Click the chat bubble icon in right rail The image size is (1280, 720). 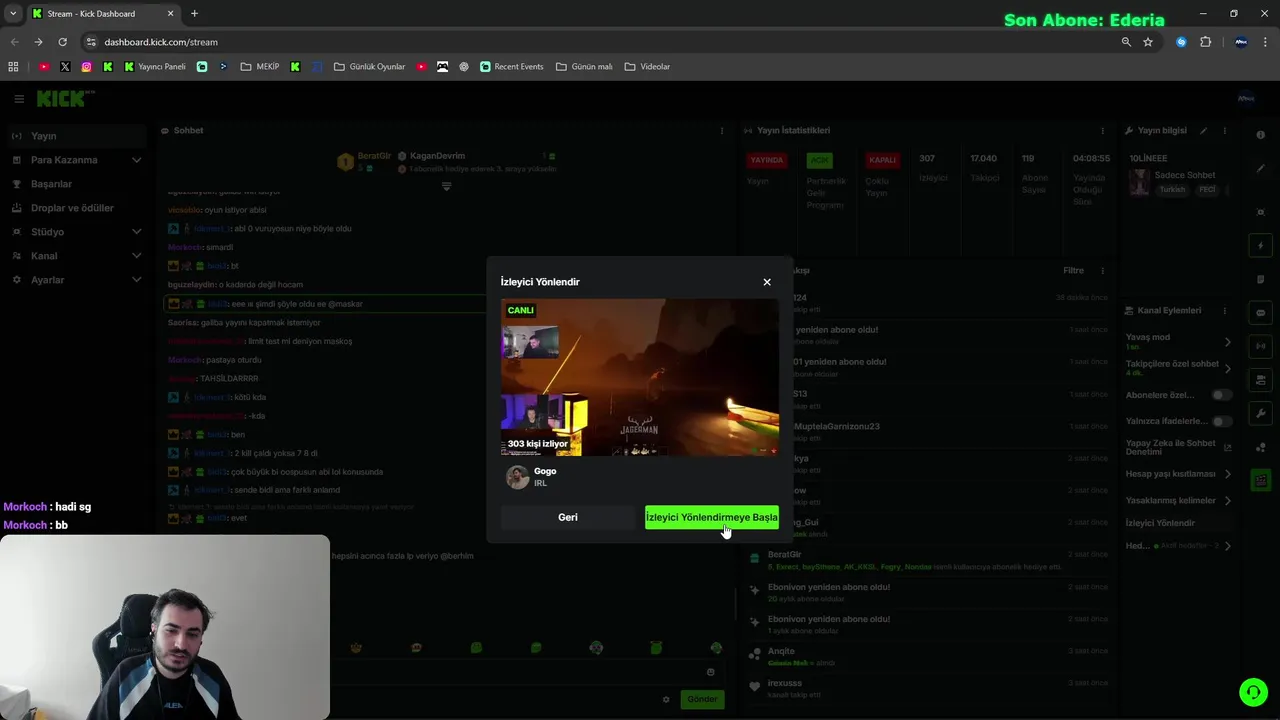[x=1260, y=313]
